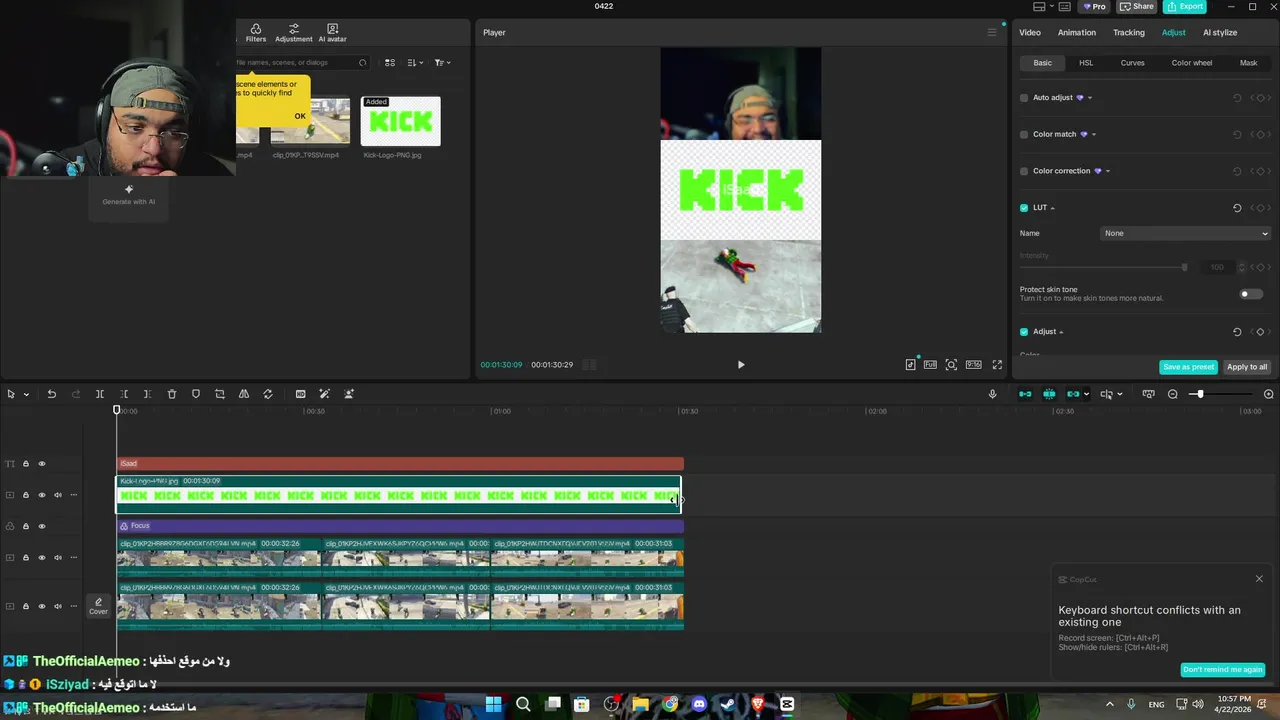Click the fullscreen icon in the Player
Image resolution: width=1280 pixels, height=720 pixels.
[x=997, y=365]
